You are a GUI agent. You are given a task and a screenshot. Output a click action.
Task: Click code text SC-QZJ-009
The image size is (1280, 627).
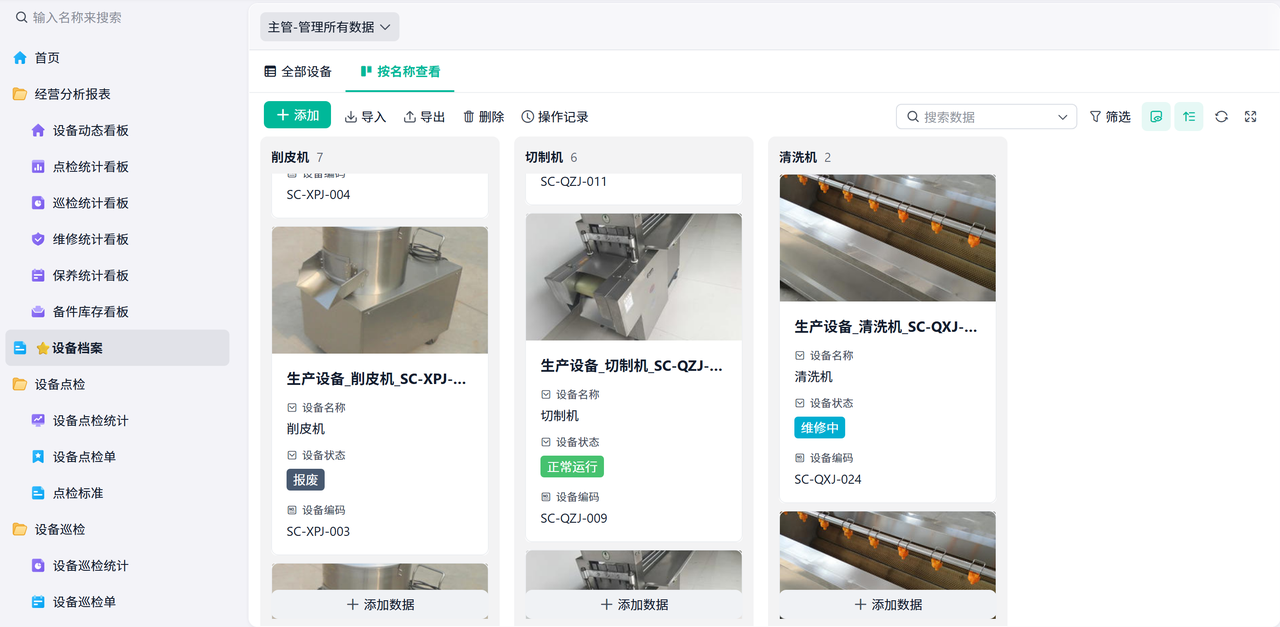coord(574,519)
